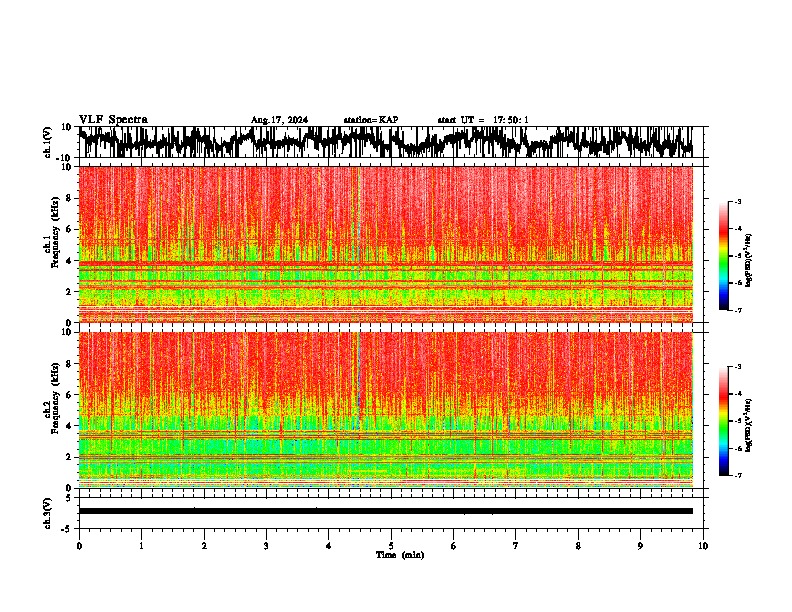Viewport: 792px width, 612px height.
Task: Click the "VLF Spectra" plot title
Action: pyautogui.click(x=113, y=120)
